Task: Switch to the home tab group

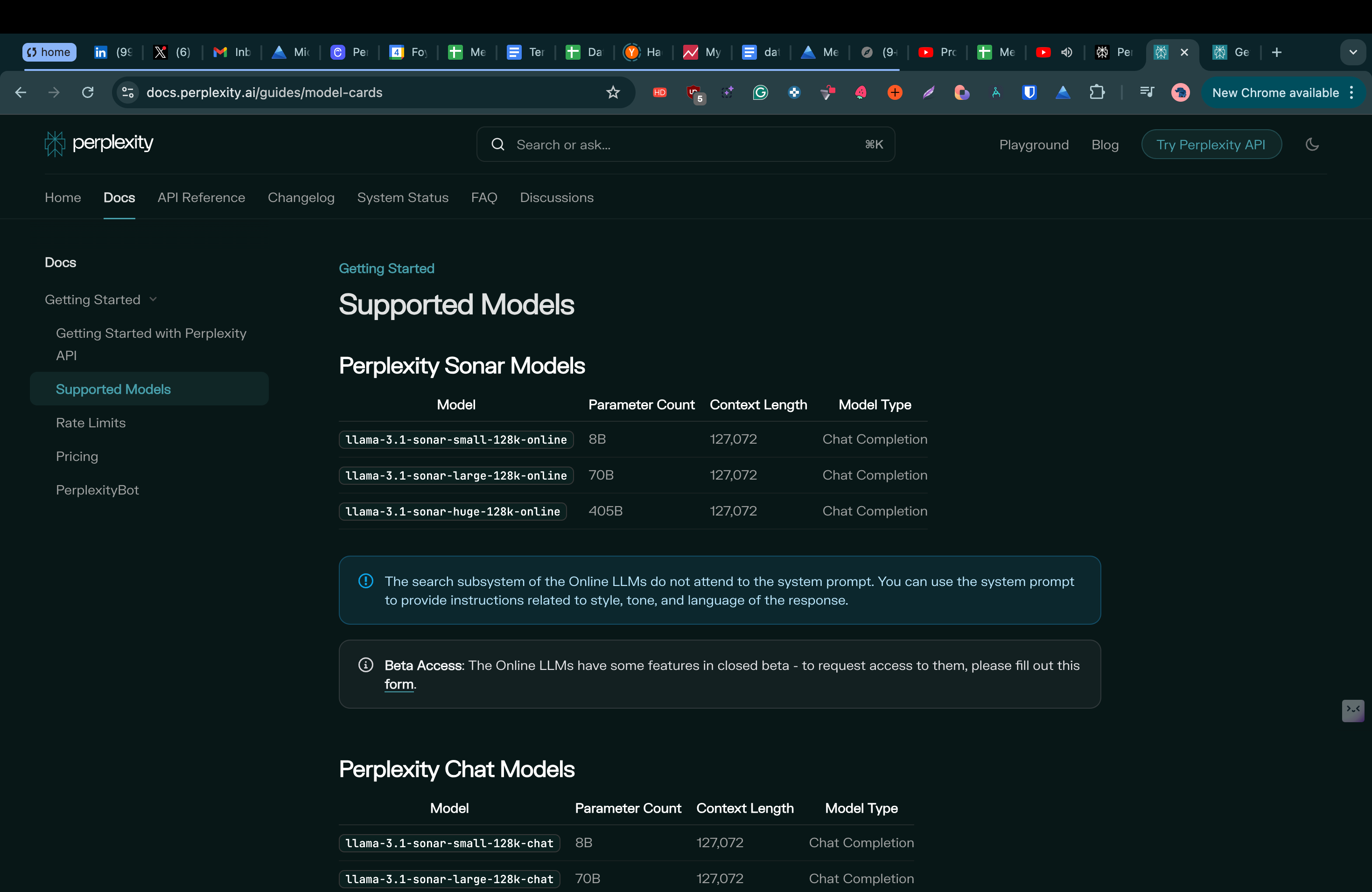Action: (x=49, y=52)
